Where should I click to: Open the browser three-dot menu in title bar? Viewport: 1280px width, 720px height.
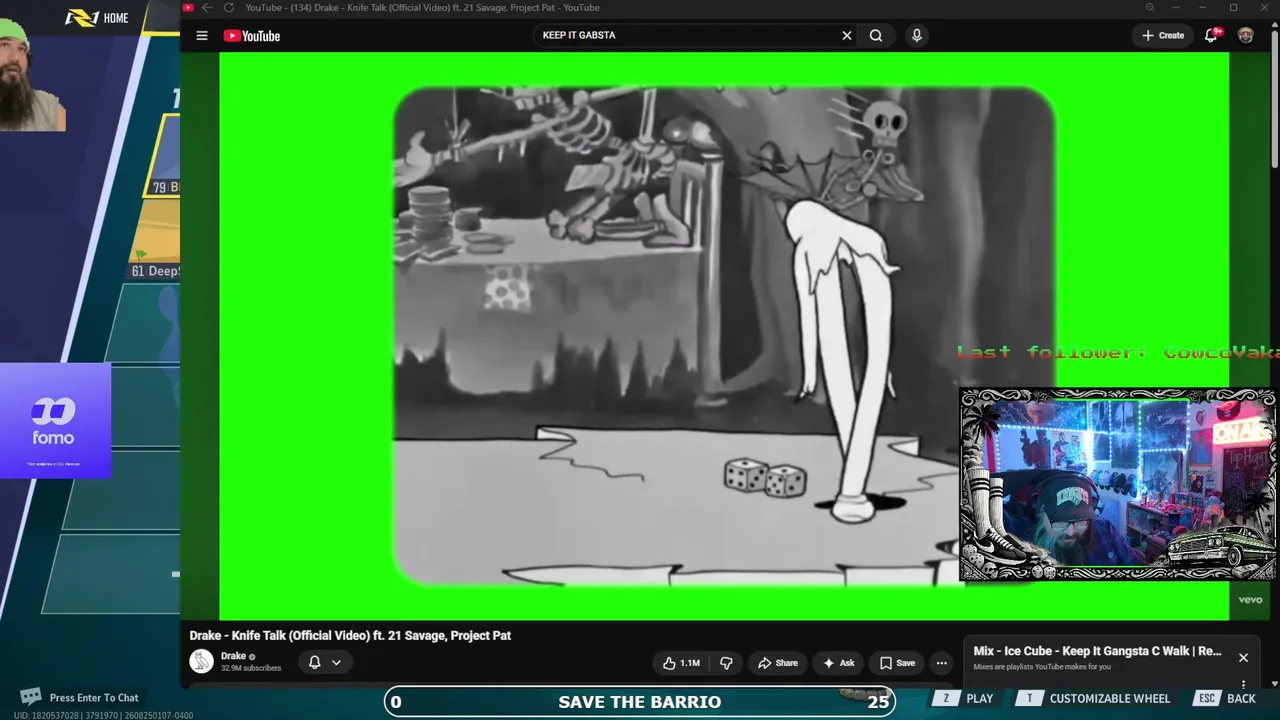(1177, 8)
